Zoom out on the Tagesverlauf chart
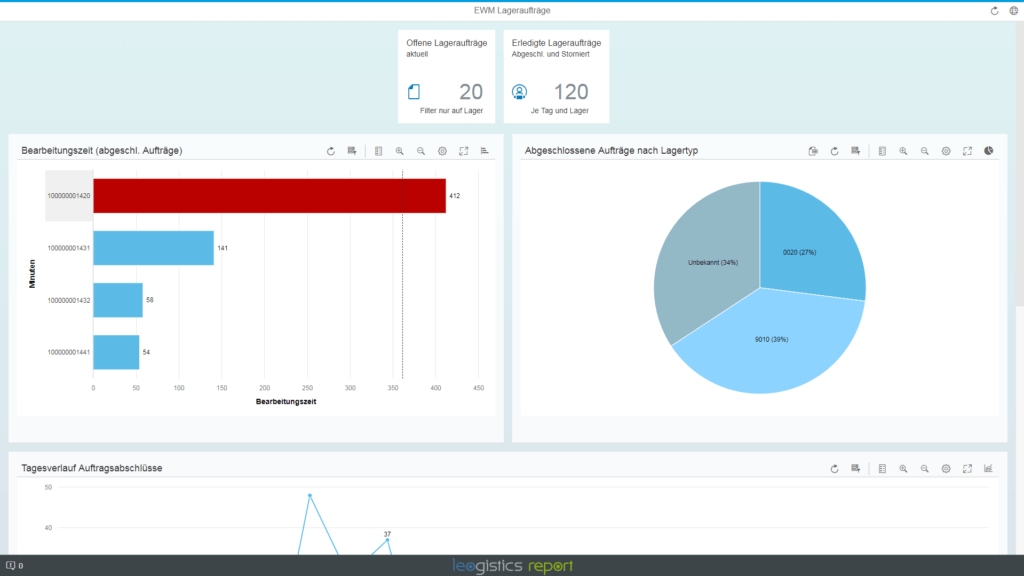The height and width of the screenshot is (576, 1024). tap(925, 468)
